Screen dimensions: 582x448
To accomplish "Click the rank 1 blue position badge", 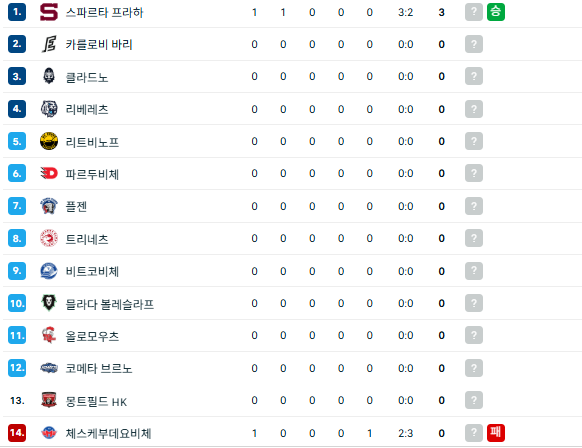I will 17,12.
